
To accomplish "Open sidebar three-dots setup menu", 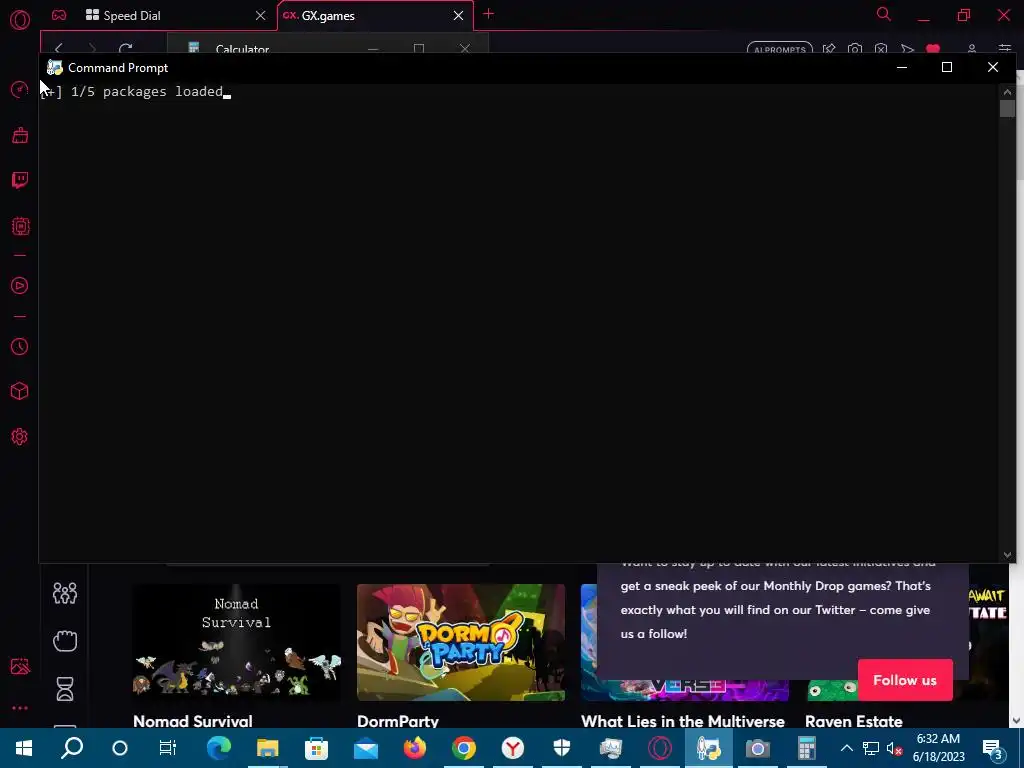I will [20, 708].
